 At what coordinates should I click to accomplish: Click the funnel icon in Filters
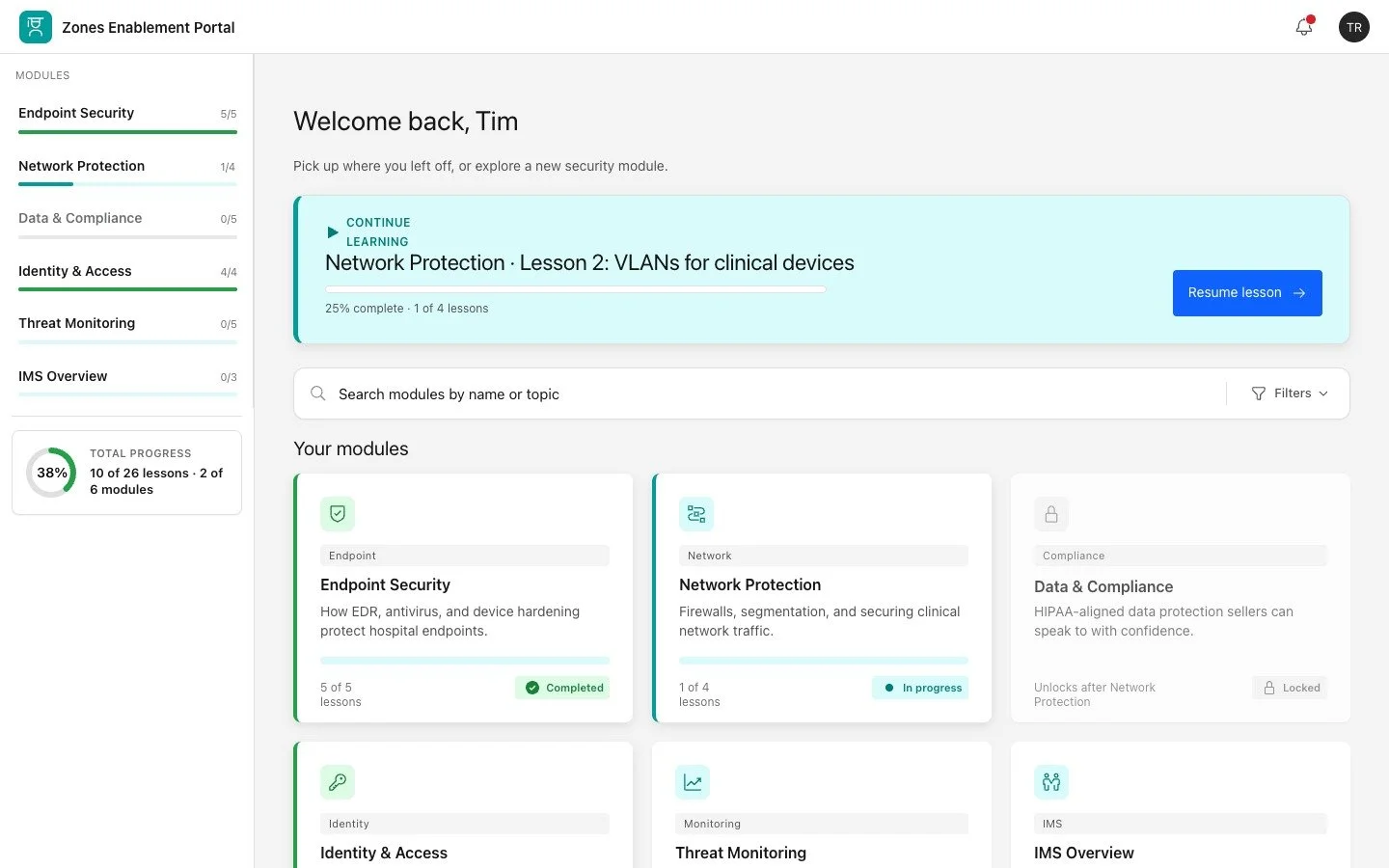[x=1259, y=393]
